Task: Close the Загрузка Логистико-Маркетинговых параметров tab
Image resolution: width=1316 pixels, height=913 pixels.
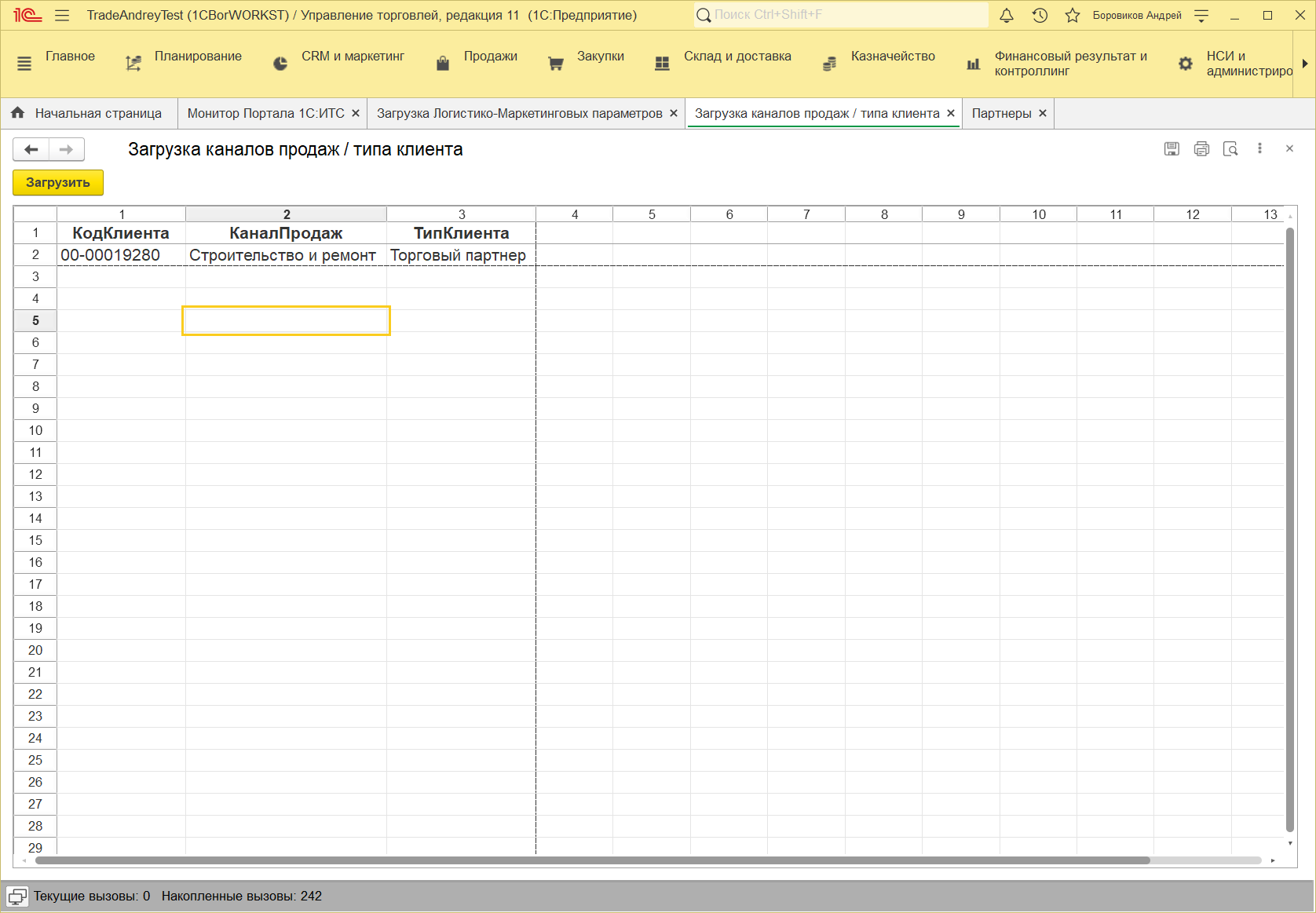Action: (674, 114)
